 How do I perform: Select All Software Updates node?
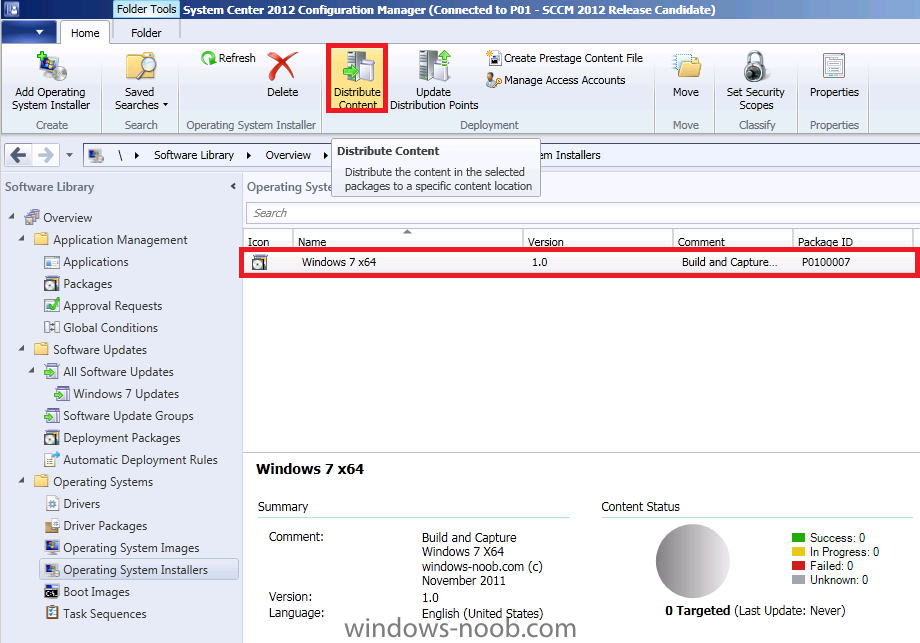(x=119, y=372)
